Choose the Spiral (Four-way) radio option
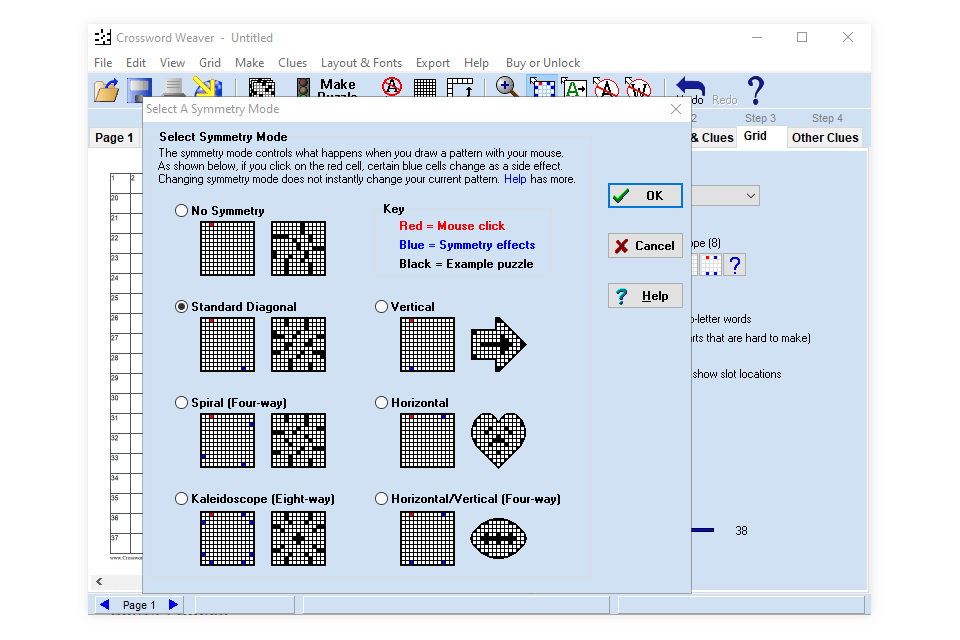960x640 pixels. coord(181,403)
